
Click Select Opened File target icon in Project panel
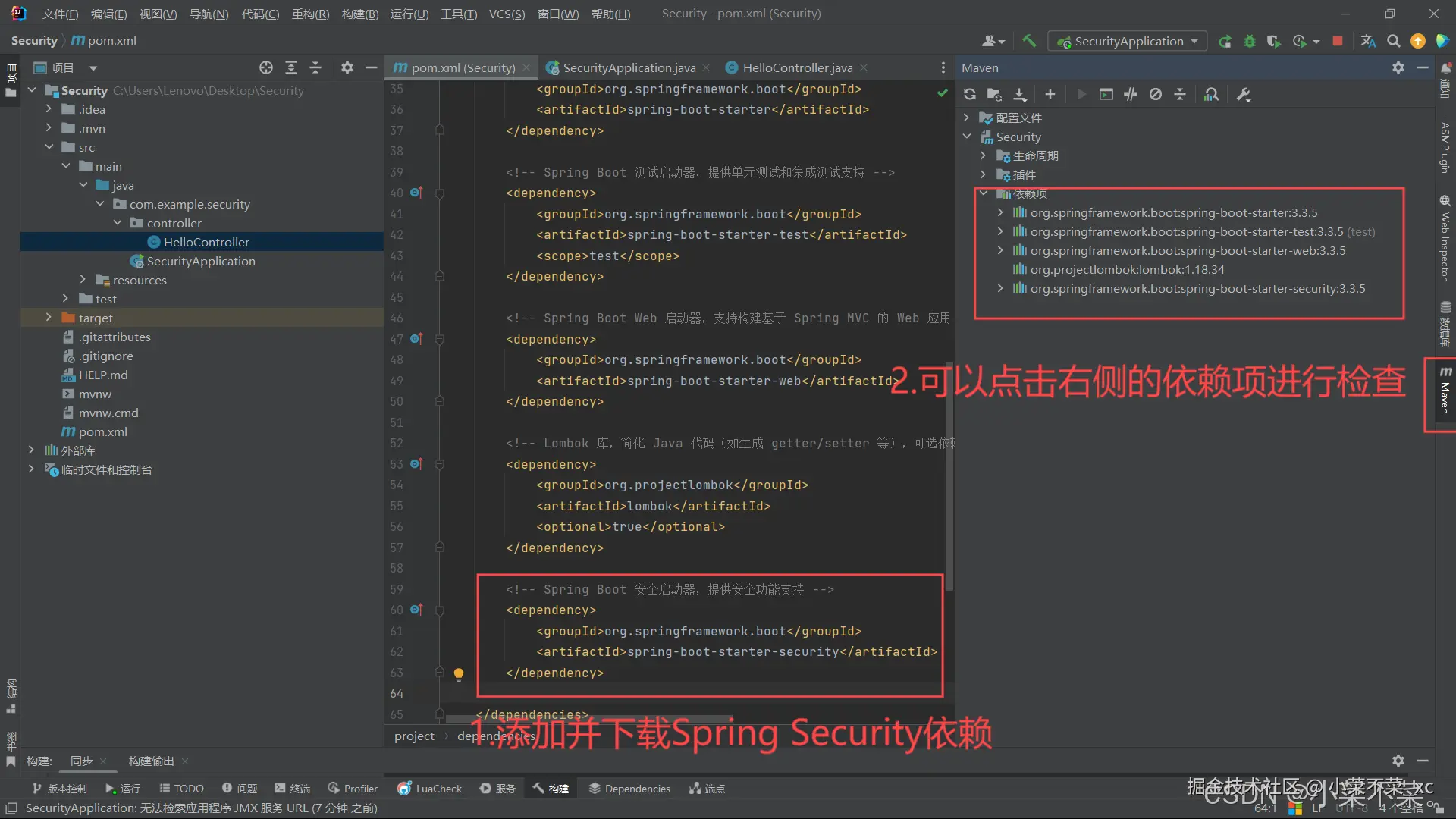265,67
